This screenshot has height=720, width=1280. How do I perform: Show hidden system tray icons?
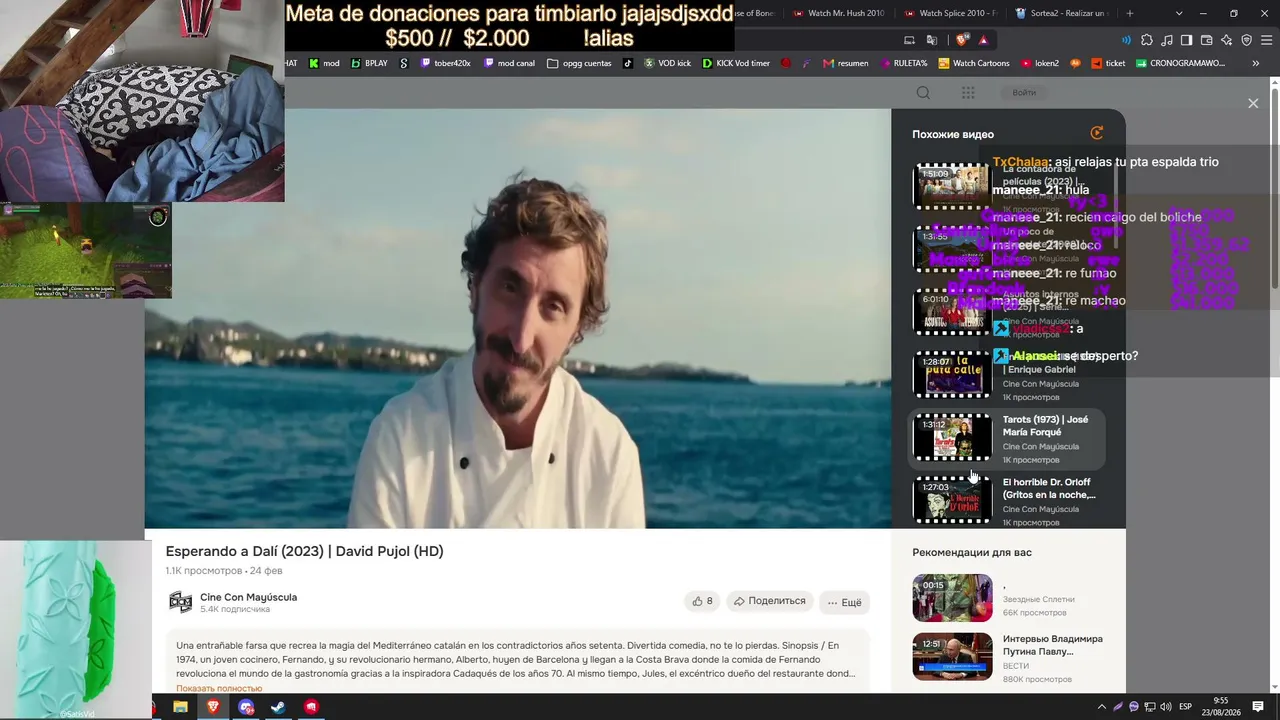point(1102,707)
